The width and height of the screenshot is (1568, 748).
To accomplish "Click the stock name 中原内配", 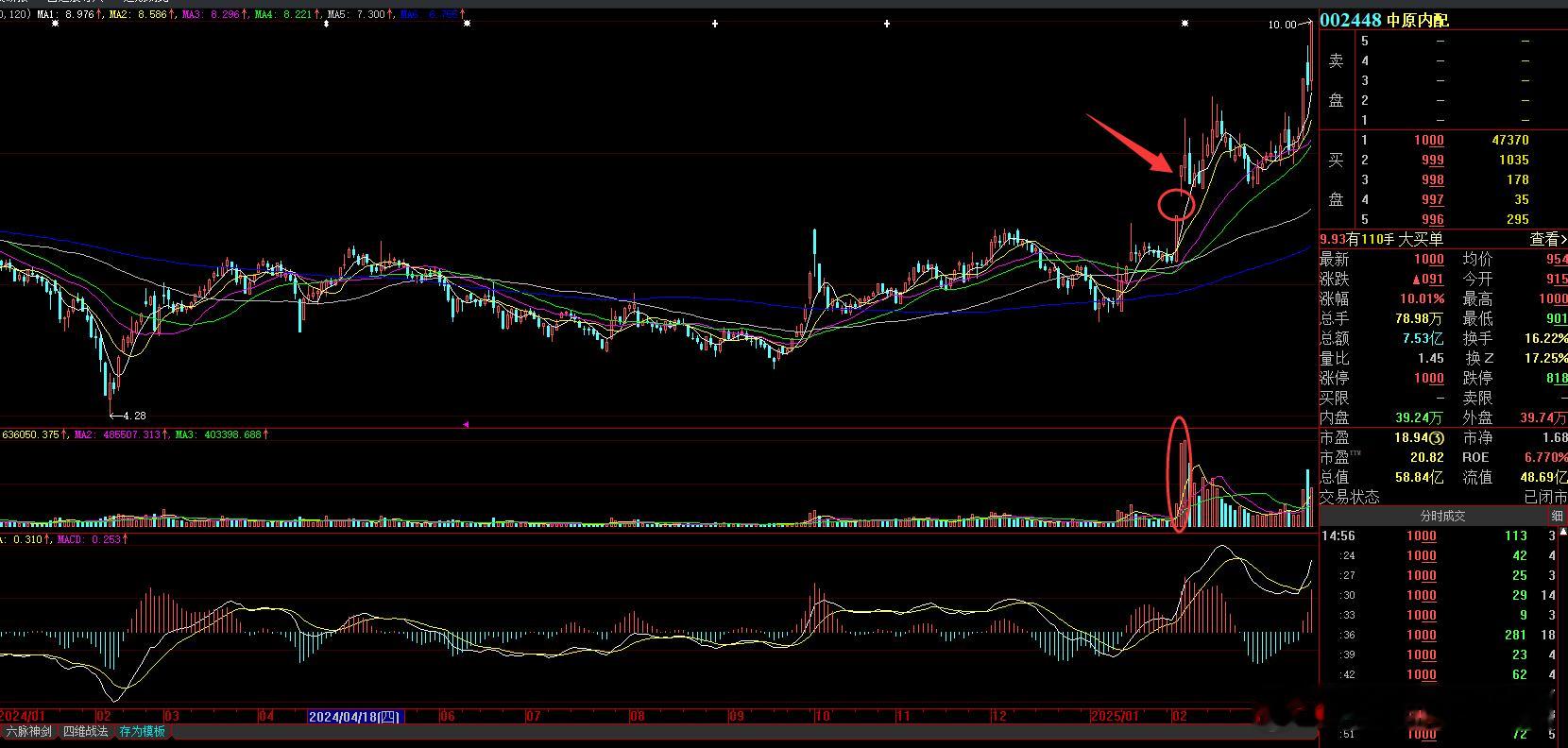I will coord(1417,20).
